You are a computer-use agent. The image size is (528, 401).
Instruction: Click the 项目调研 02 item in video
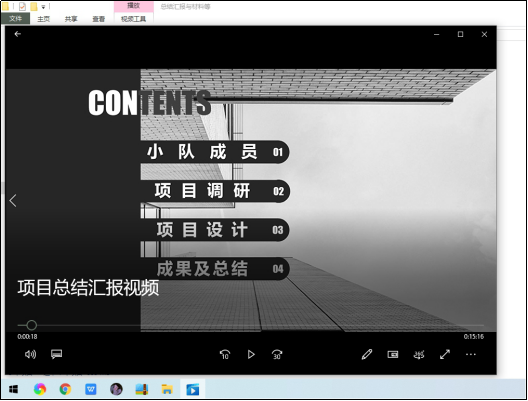pyautogui.click(x=215, y=191)
